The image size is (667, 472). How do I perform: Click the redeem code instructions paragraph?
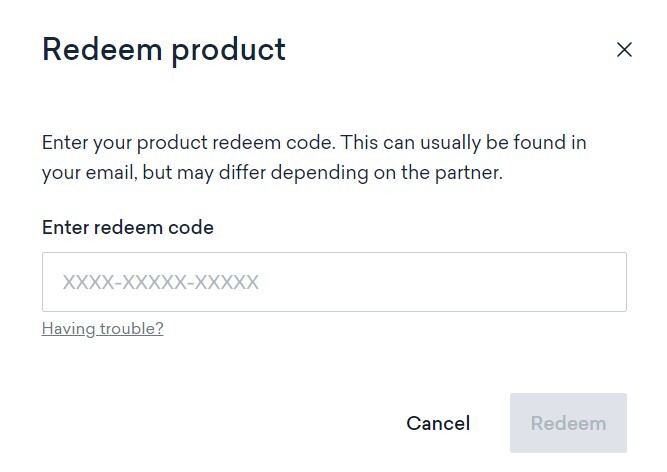coord(314,157)
